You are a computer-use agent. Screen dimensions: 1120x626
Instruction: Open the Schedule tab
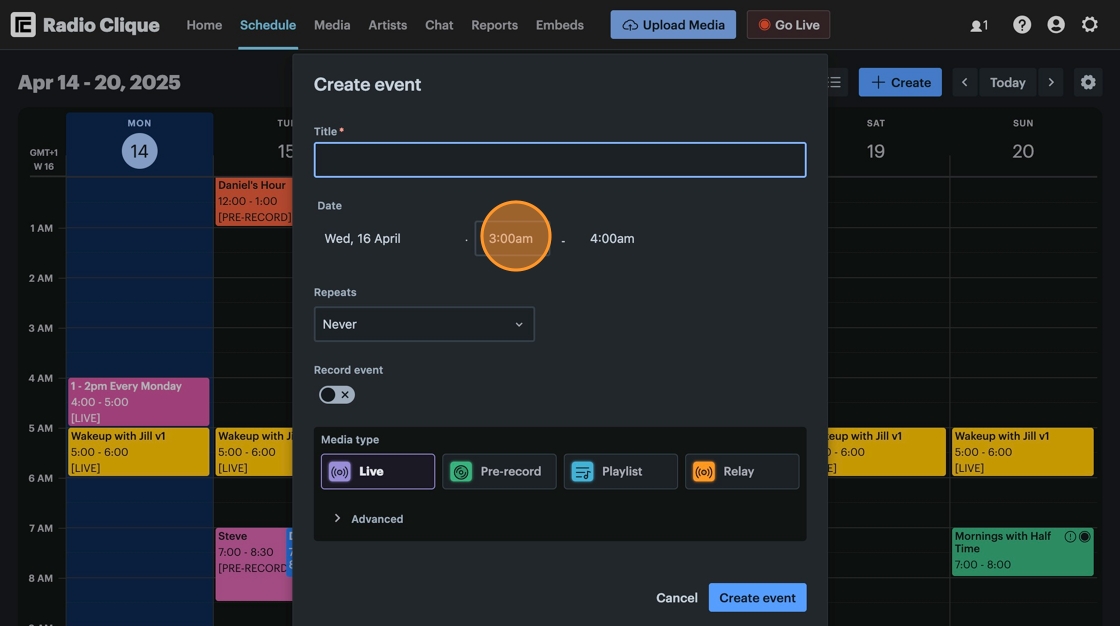(x=268, y=25)
